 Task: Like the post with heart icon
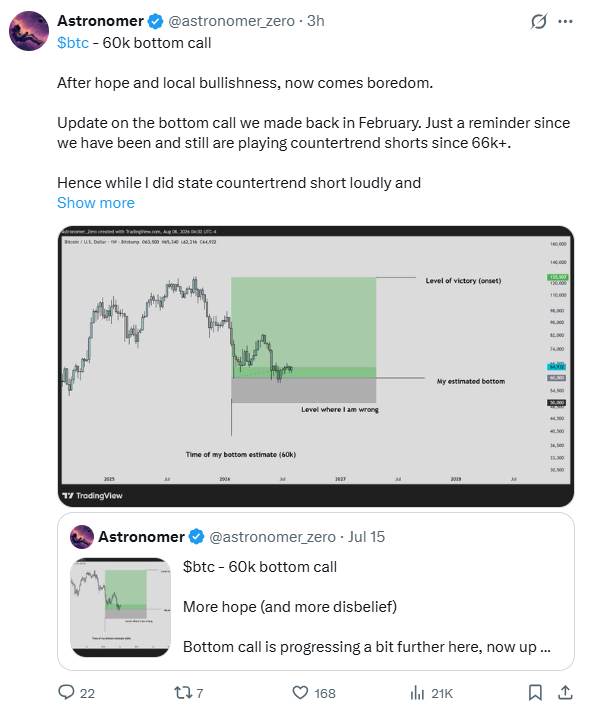click(x=300, y=692)
